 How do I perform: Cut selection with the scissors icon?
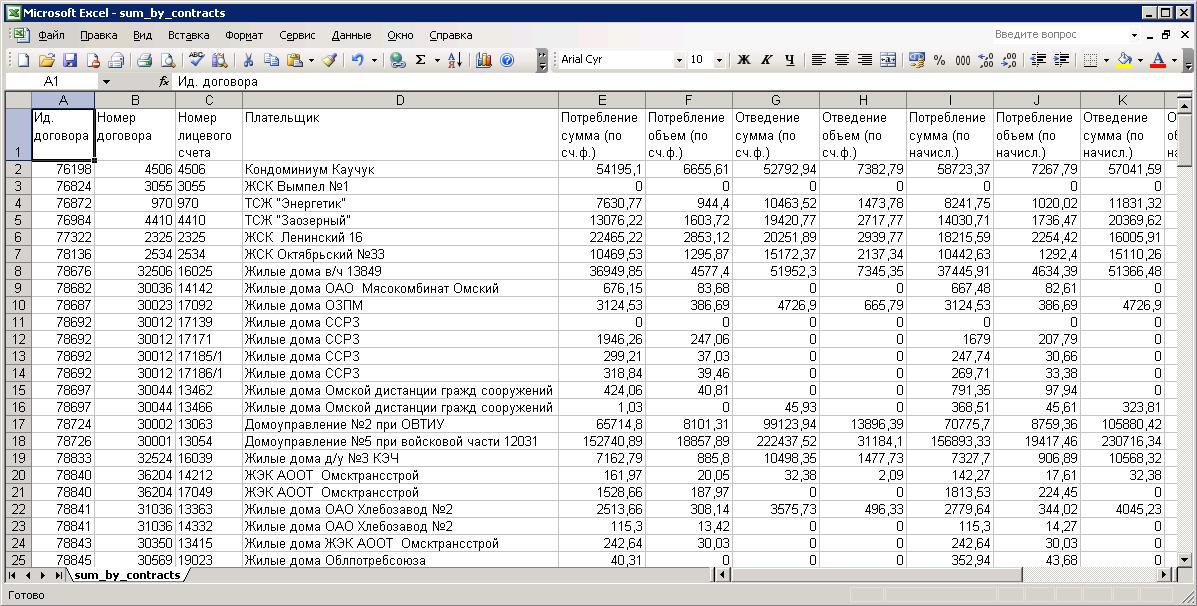(x=247, y=60)
